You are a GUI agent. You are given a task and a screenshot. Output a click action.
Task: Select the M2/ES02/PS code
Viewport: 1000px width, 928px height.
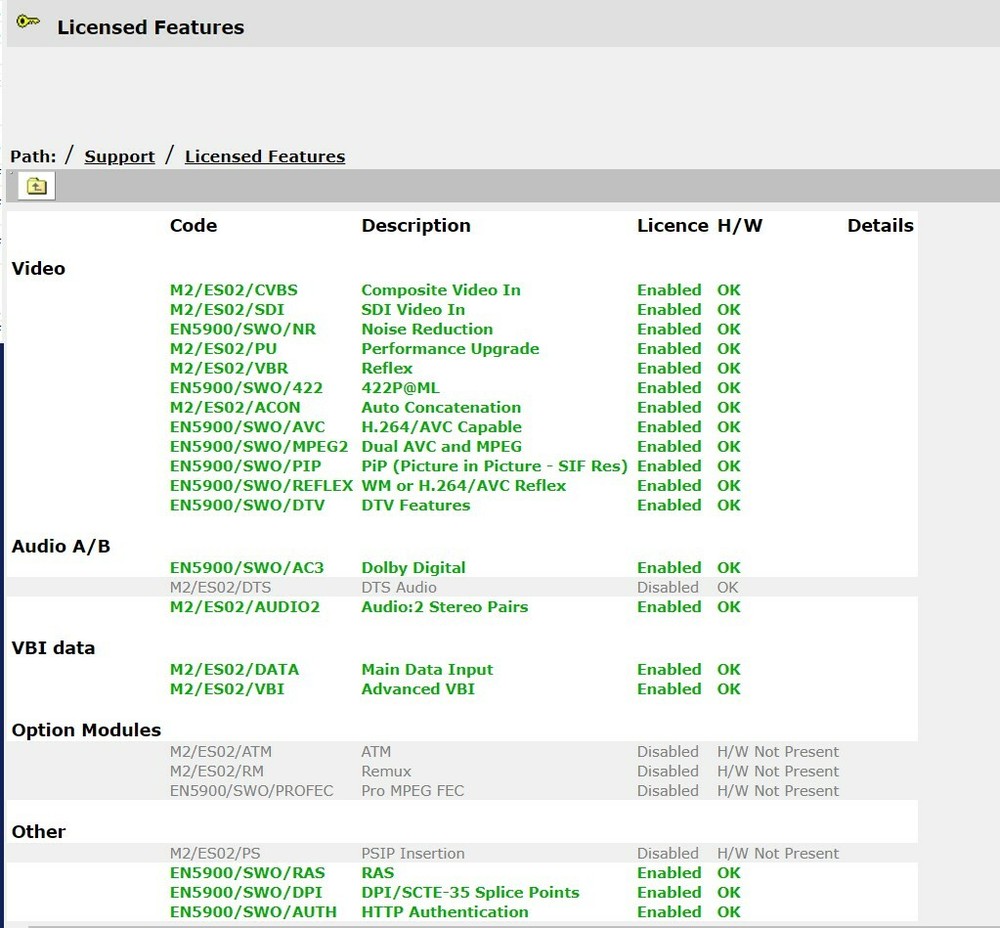(215, 853)
